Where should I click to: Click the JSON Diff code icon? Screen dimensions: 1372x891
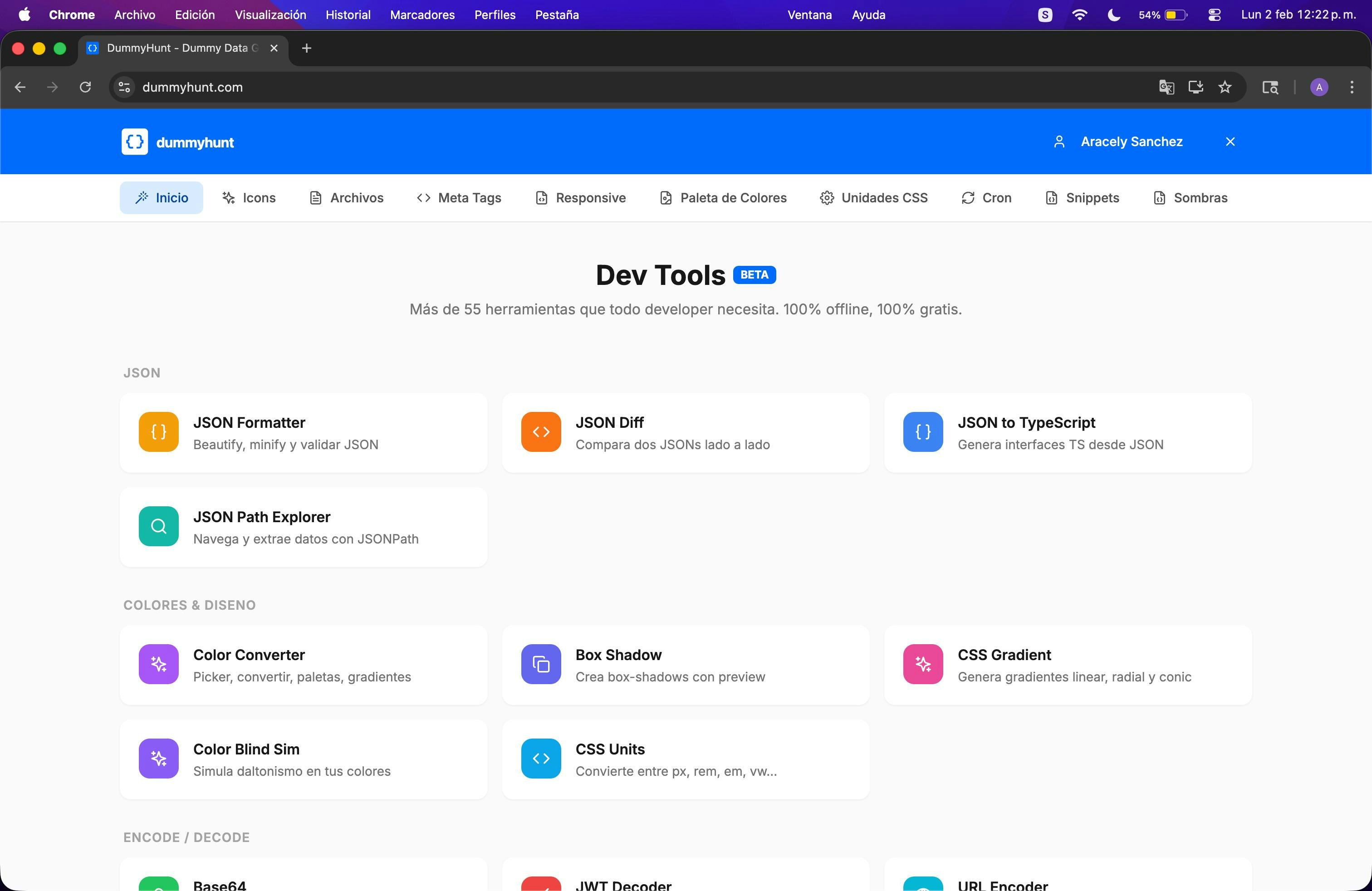(x=541, y=432)
